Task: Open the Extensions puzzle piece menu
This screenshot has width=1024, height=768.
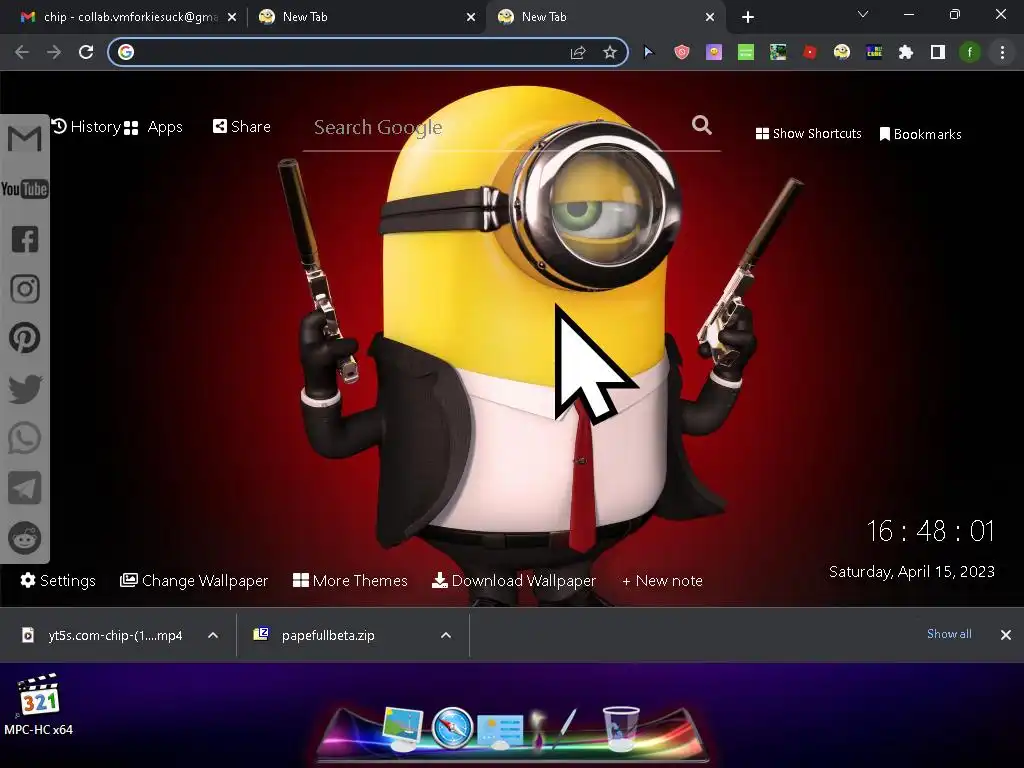Action: (x=906, y=52)
